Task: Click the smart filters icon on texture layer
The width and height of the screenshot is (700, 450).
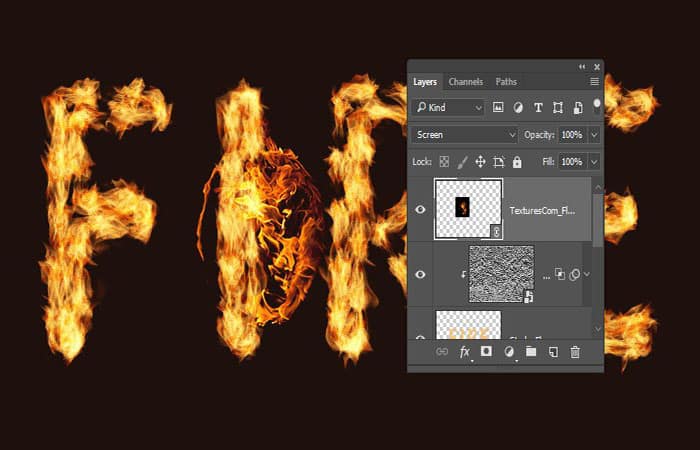Action: coord(575,274)
